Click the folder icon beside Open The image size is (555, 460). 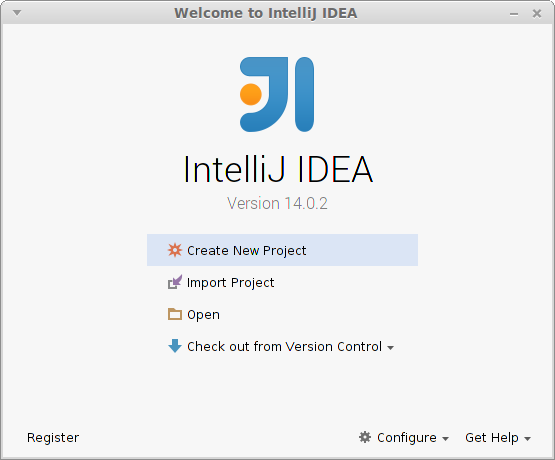[174, 314]
